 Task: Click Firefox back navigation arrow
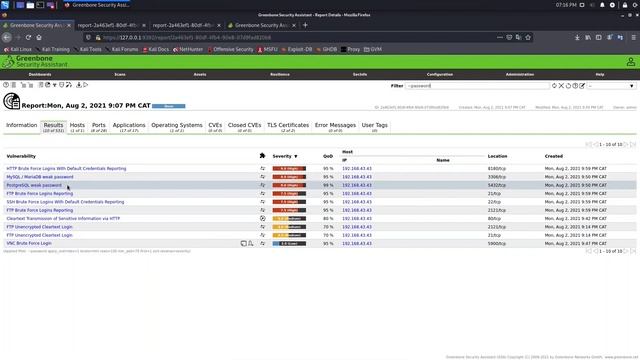[7, 37]
